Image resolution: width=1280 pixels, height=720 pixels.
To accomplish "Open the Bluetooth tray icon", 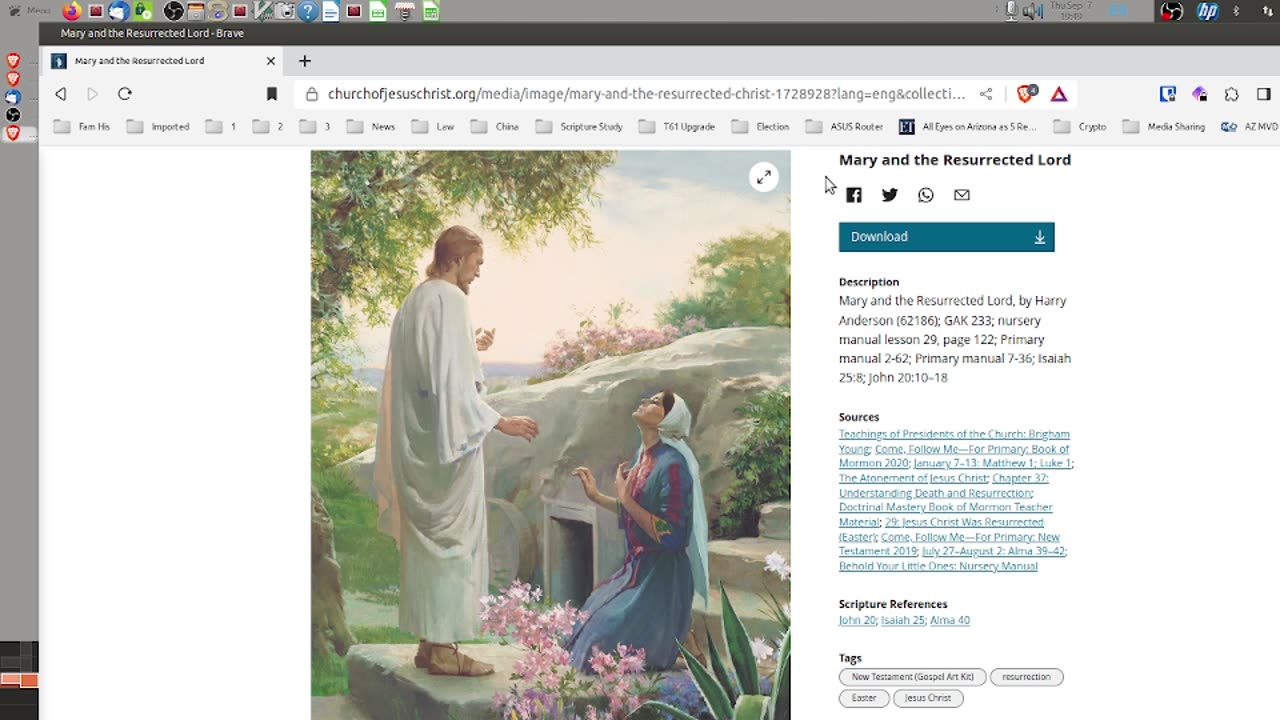I will tap(1236, 11).
